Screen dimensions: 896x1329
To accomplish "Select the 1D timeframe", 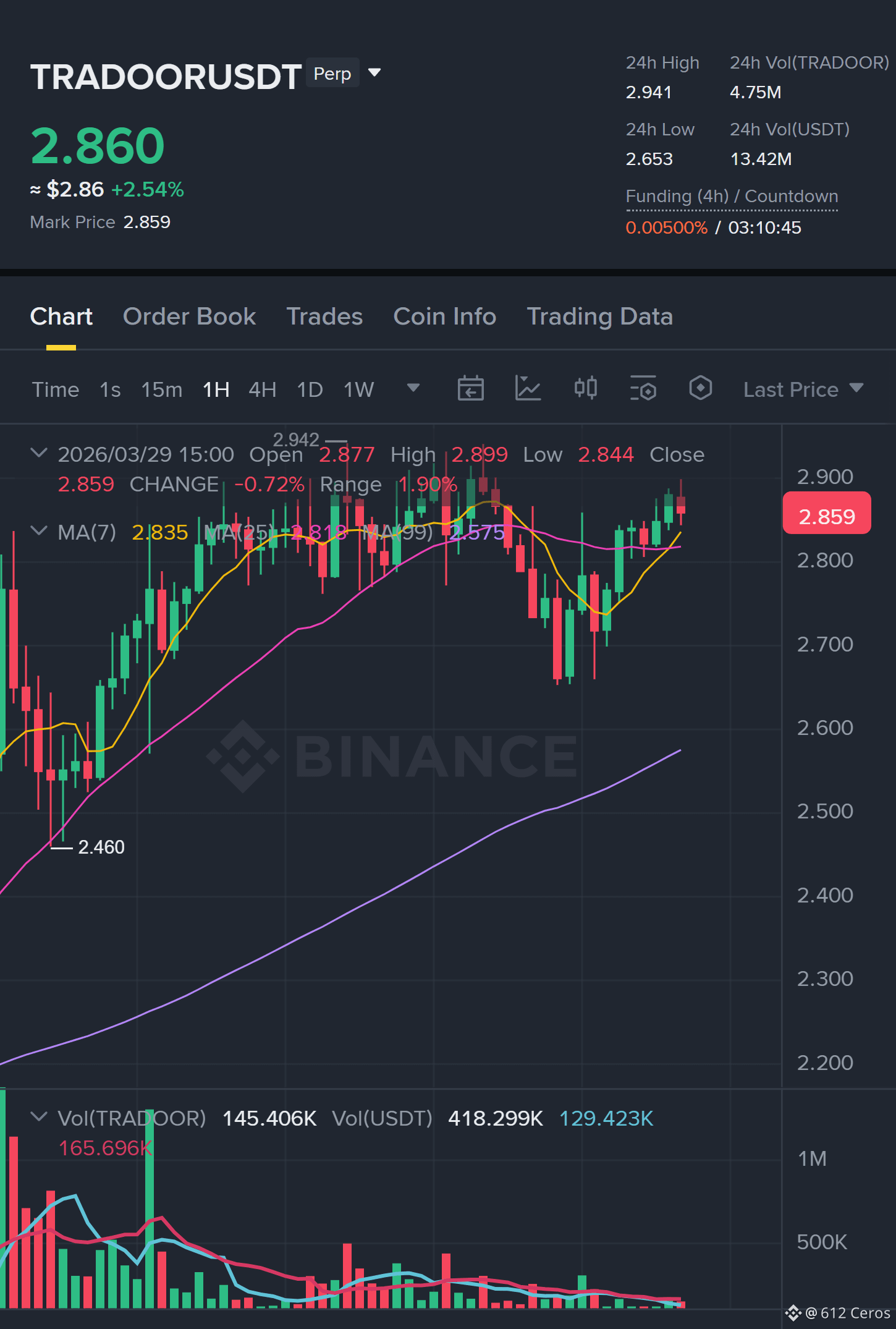I will (310, 389).
